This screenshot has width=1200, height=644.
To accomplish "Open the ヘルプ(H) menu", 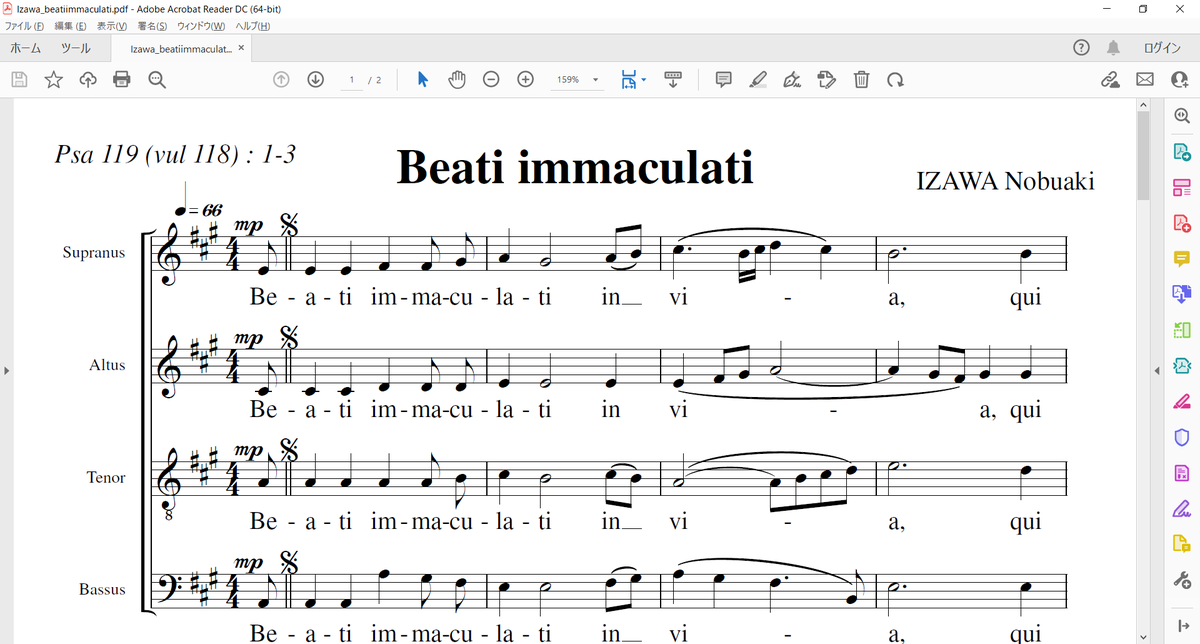I will point(252,25).
